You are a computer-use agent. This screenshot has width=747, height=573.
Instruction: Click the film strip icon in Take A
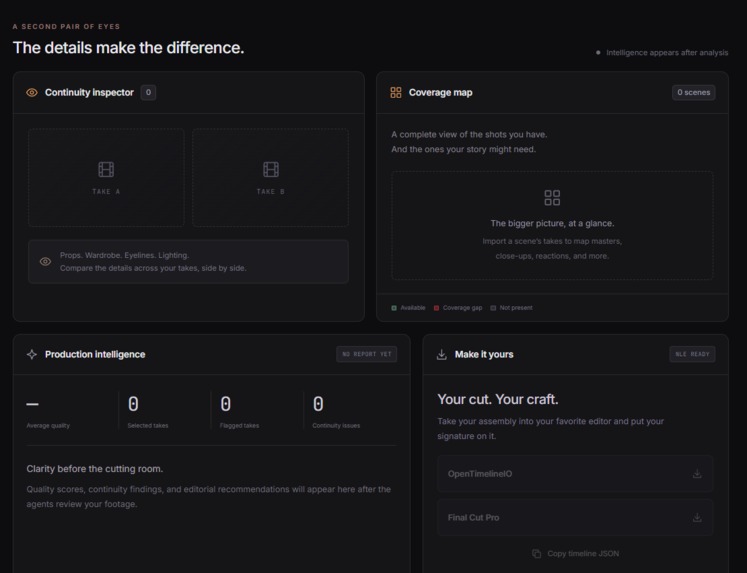[106, 169]
